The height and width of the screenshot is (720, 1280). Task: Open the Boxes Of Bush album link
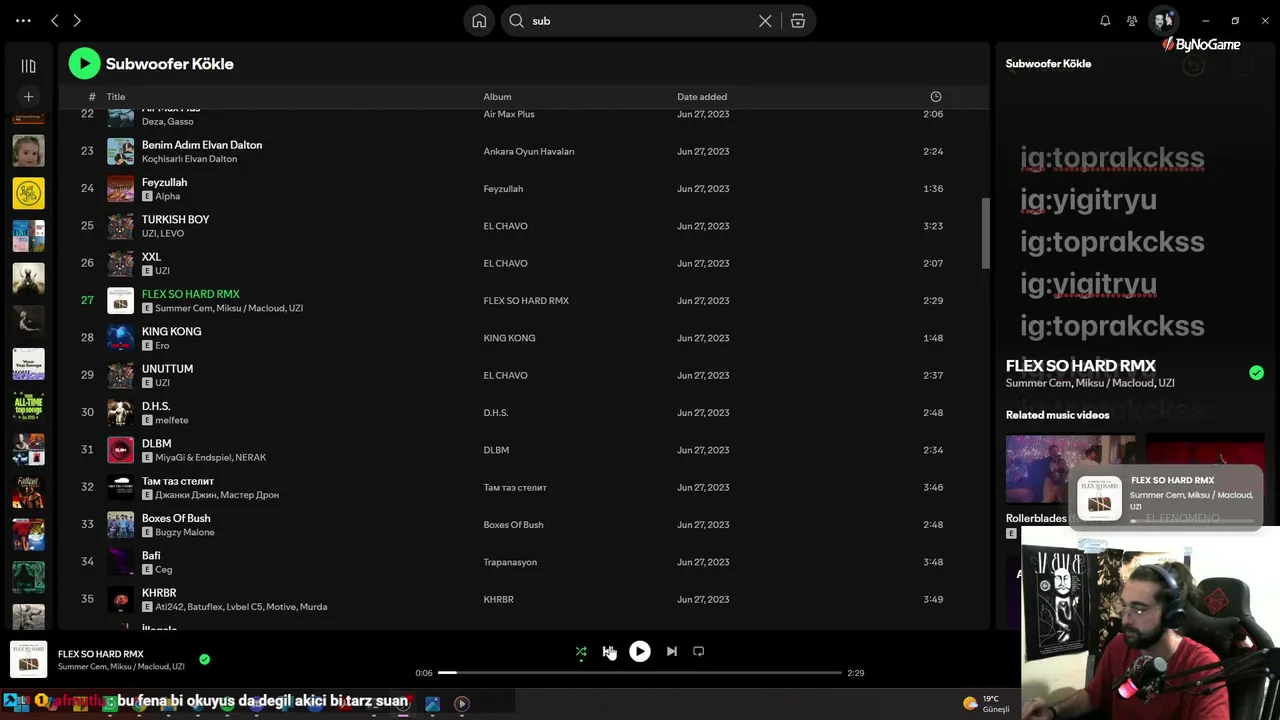tap(513, 525)
